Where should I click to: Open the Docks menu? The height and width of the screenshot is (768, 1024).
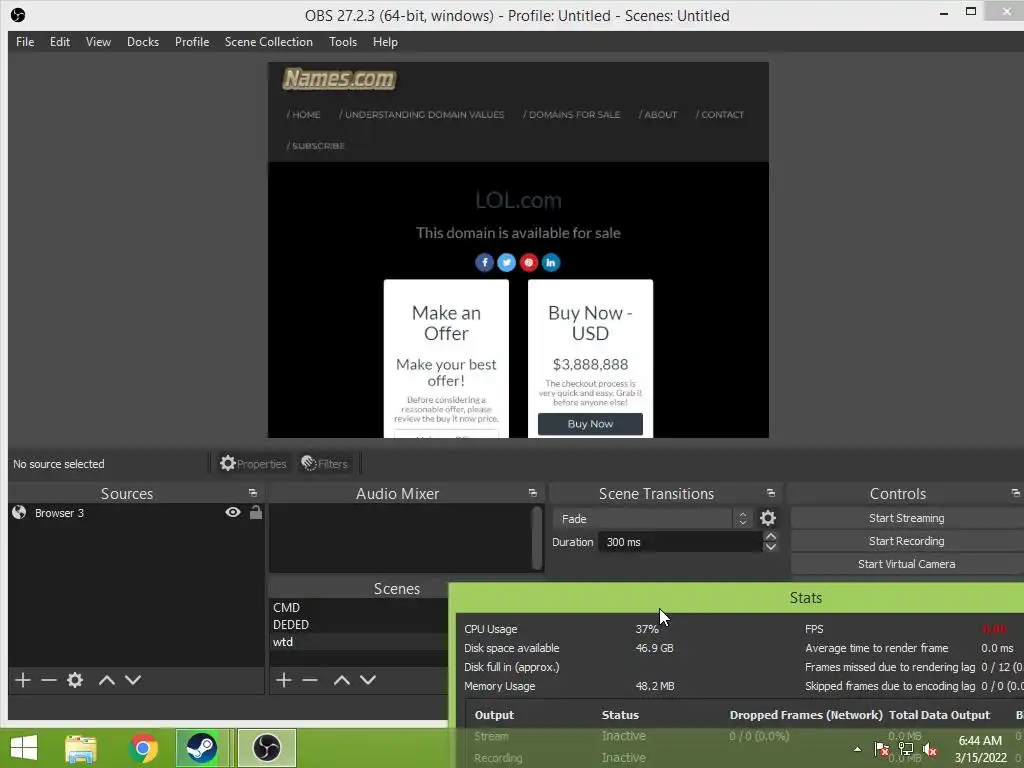(x=143, y=42)
